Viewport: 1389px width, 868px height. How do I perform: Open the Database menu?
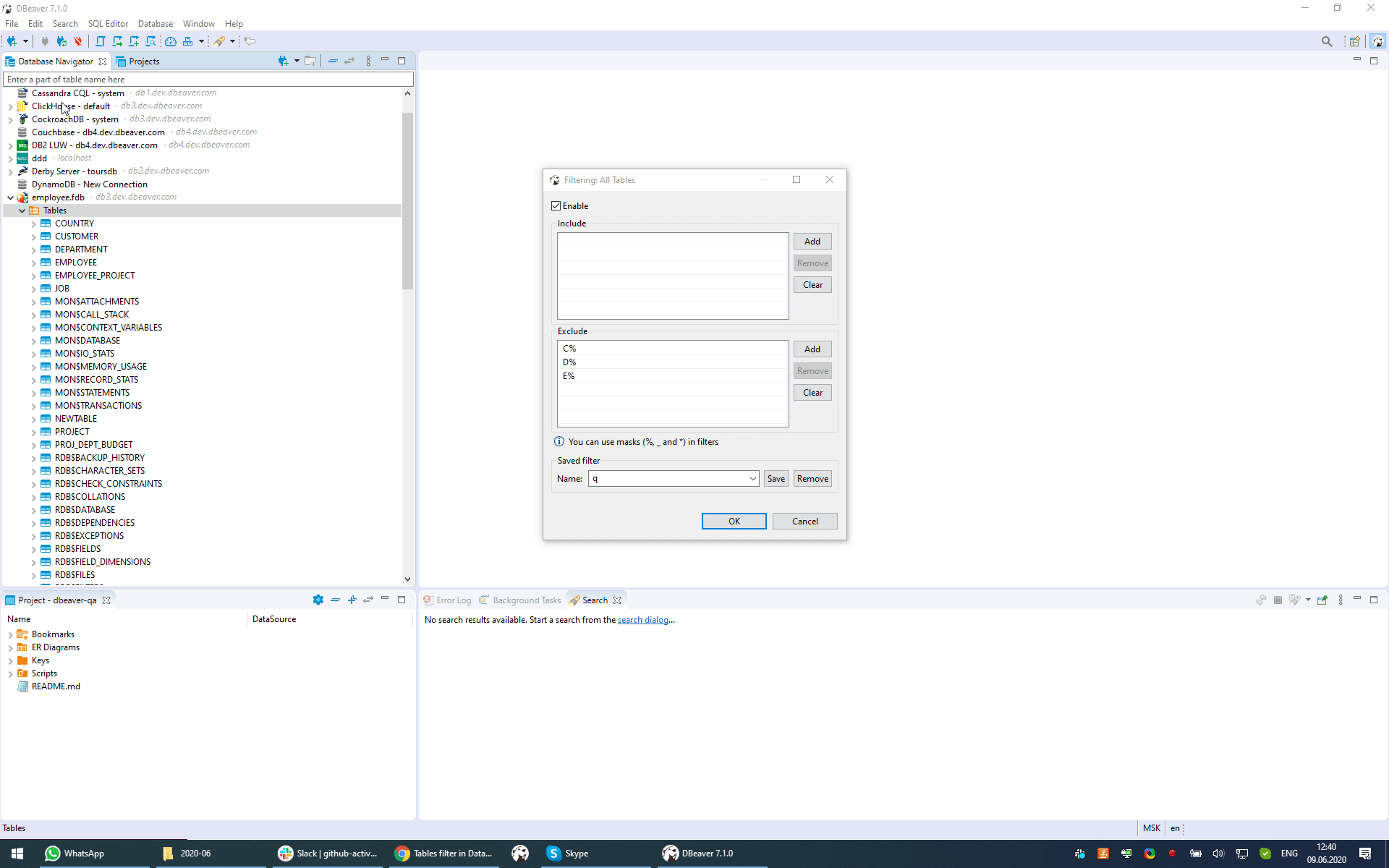(155, 23)
